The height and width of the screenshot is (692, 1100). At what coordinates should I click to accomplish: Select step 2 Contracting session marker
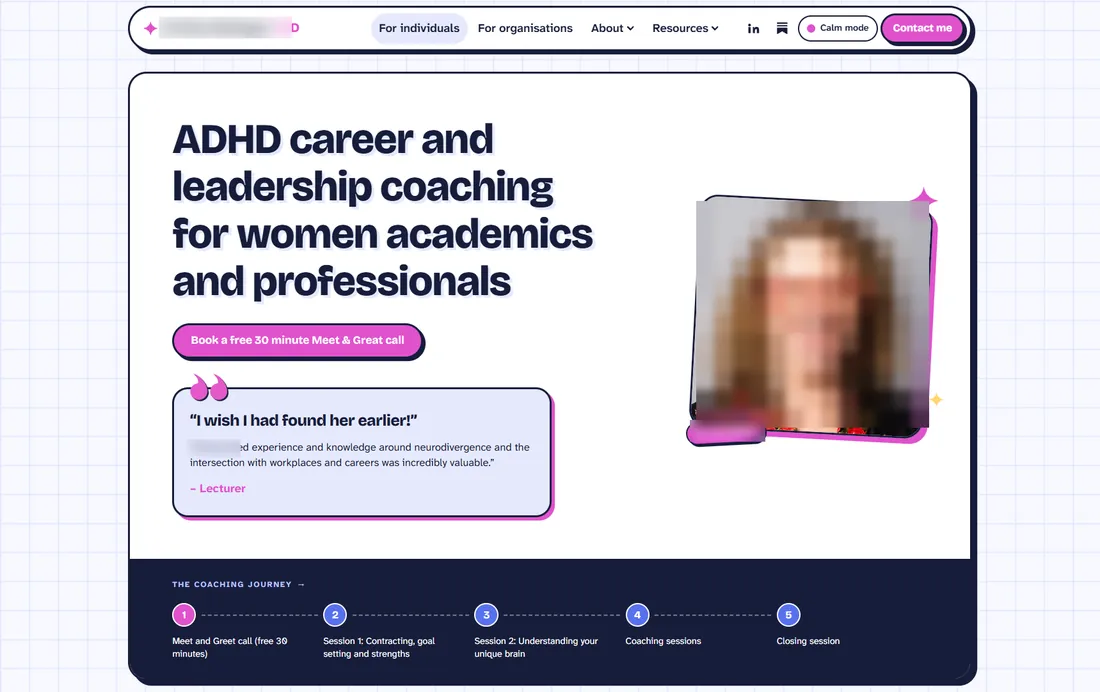pyautogui.click(x=335, y=615)
